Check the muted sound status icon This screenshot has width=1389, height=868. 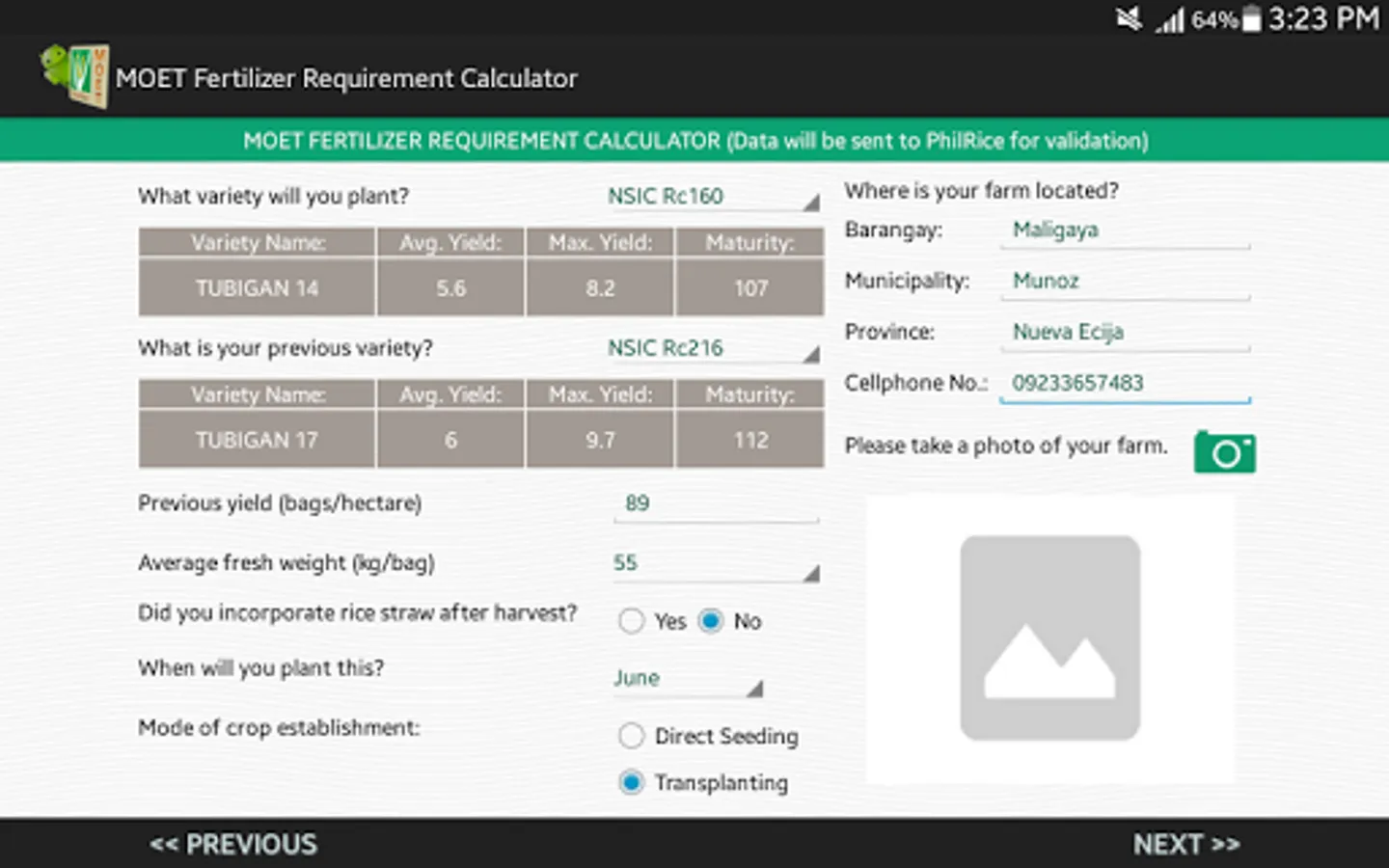click(1129, 18)
